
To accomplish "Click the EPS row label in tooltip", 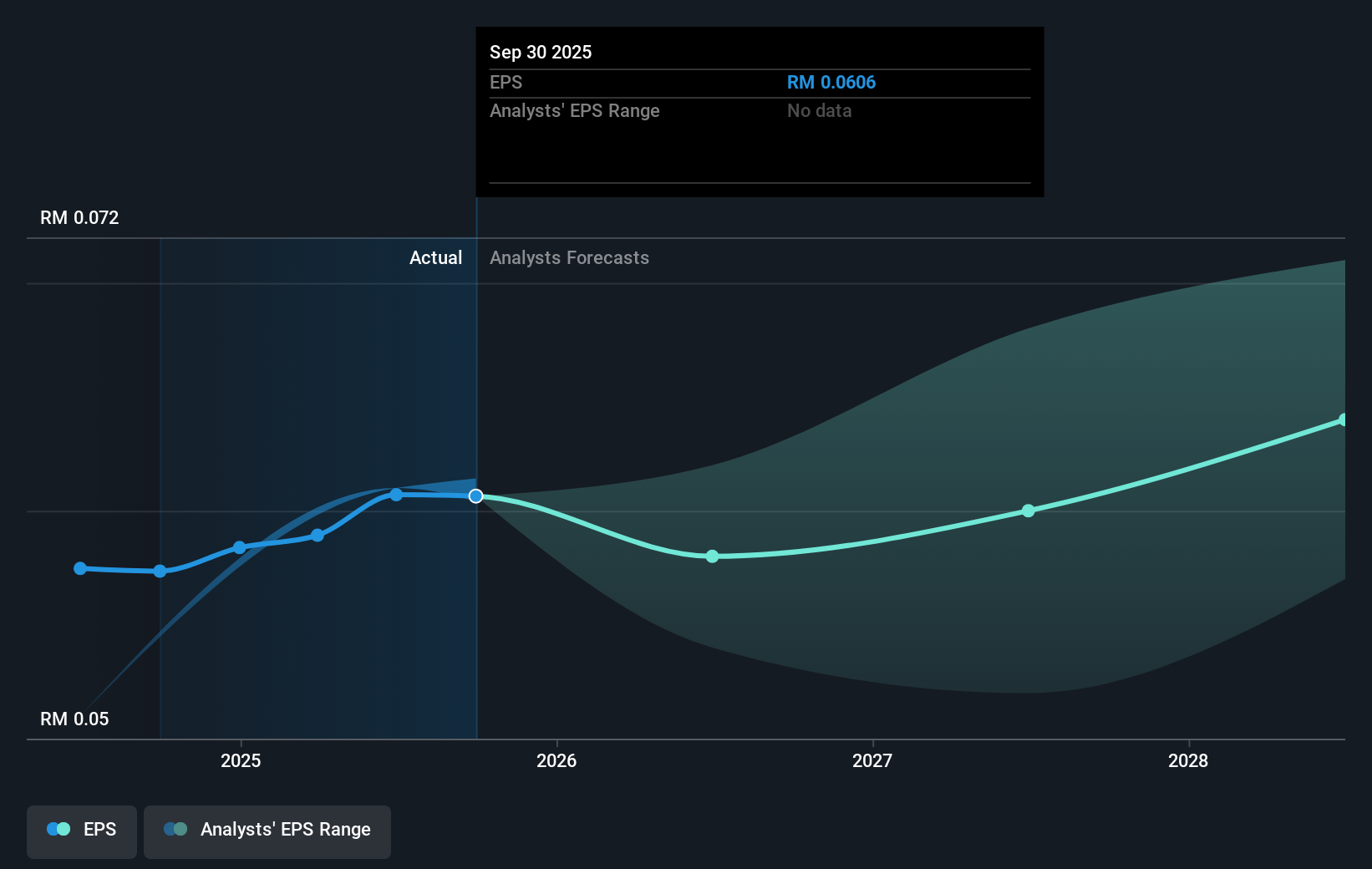I will tap(506, 83).
